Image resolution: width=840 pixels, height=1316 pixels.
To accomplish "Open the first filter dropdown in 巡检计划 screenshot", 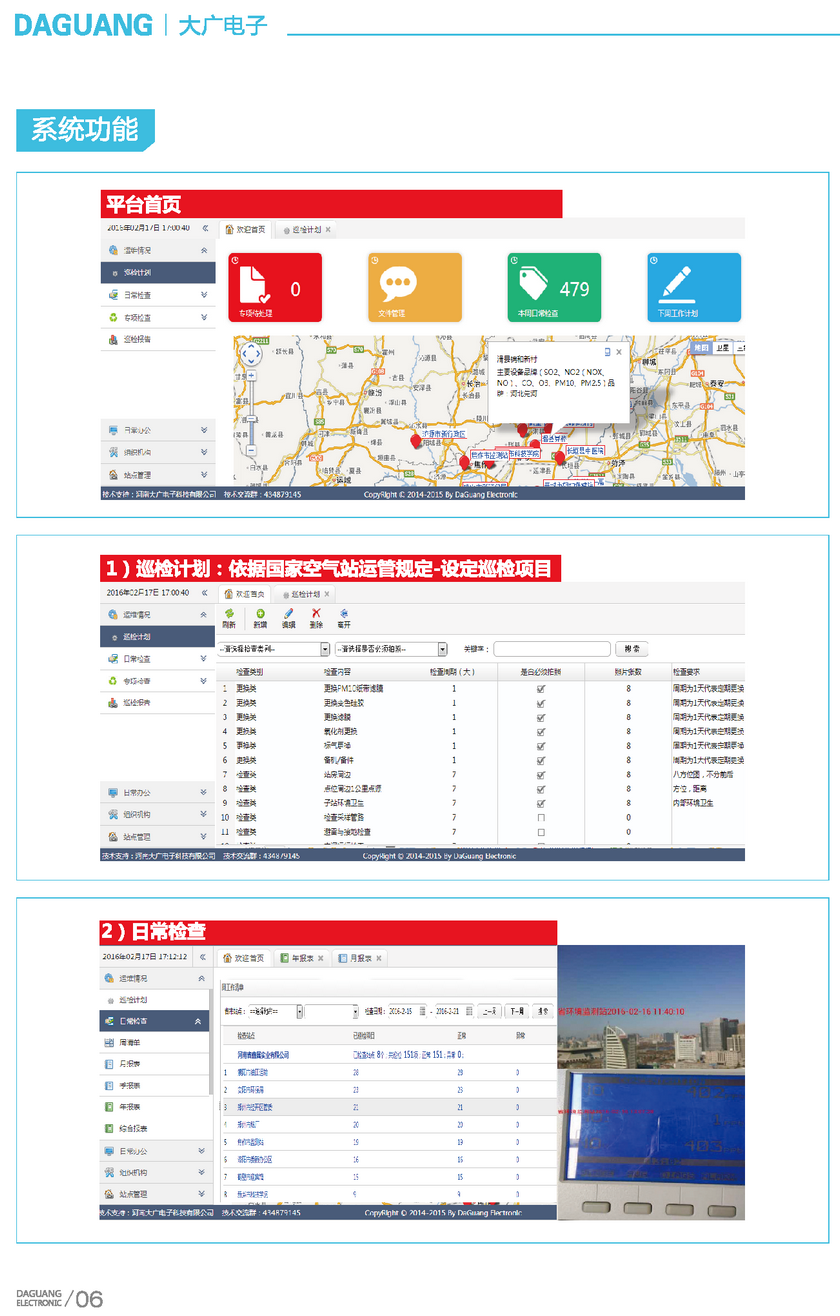I will coord(274,649).
